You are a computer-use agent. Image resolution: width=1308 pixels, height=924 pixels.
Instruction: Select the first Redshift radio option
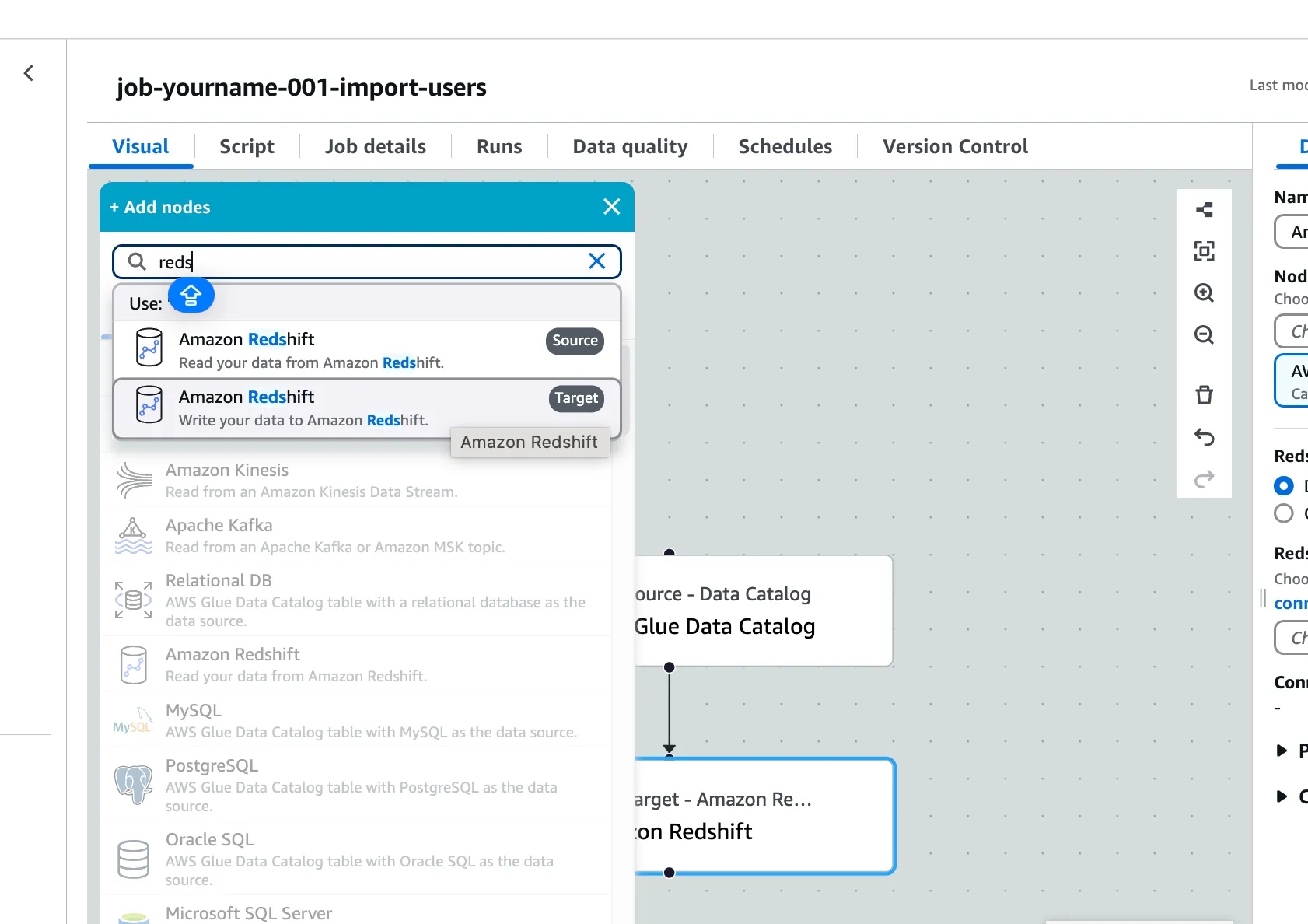click(x=1284, y=486)
